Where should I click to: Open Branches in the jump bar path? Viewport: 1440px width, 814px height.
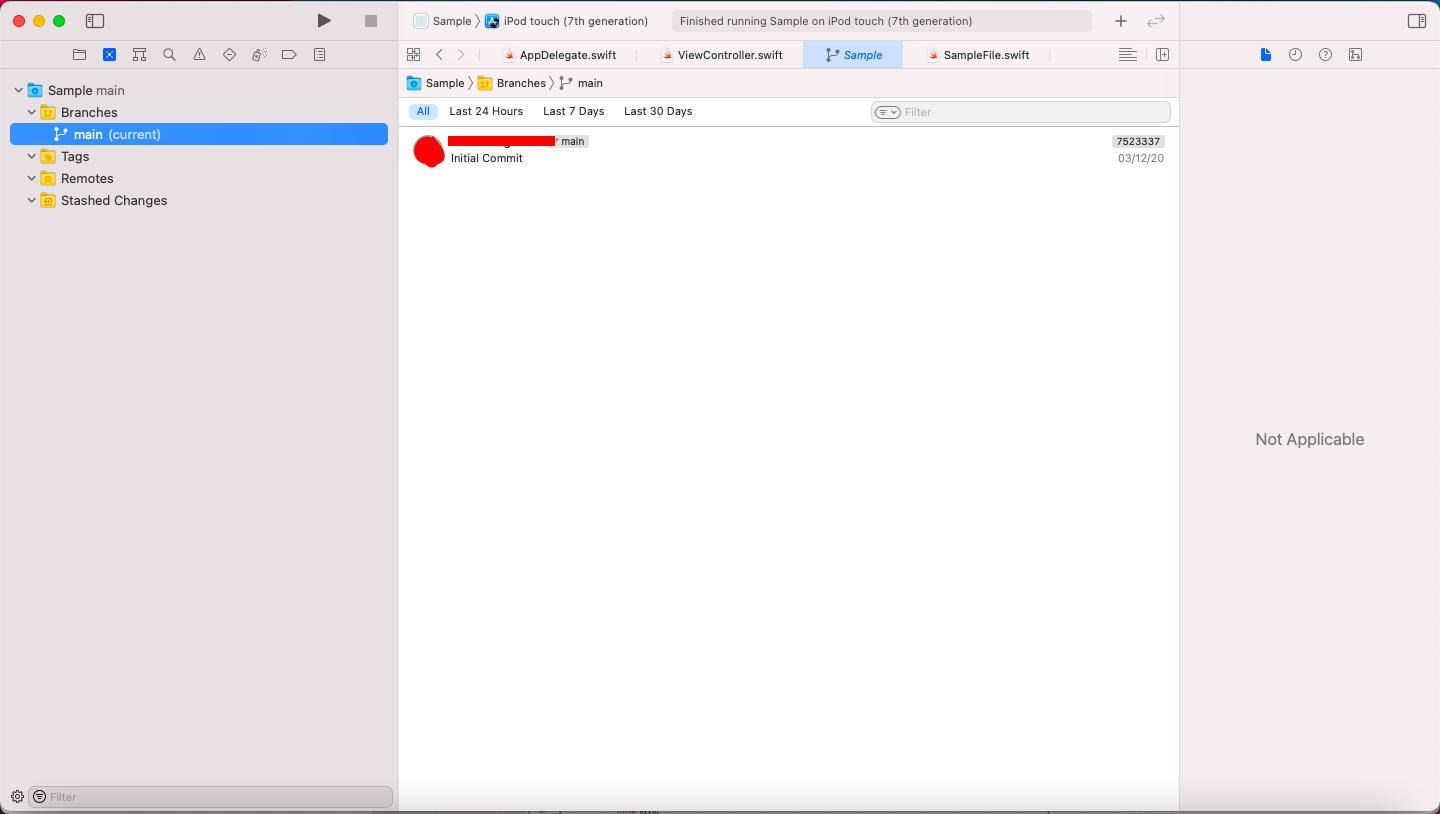(512, 83)
